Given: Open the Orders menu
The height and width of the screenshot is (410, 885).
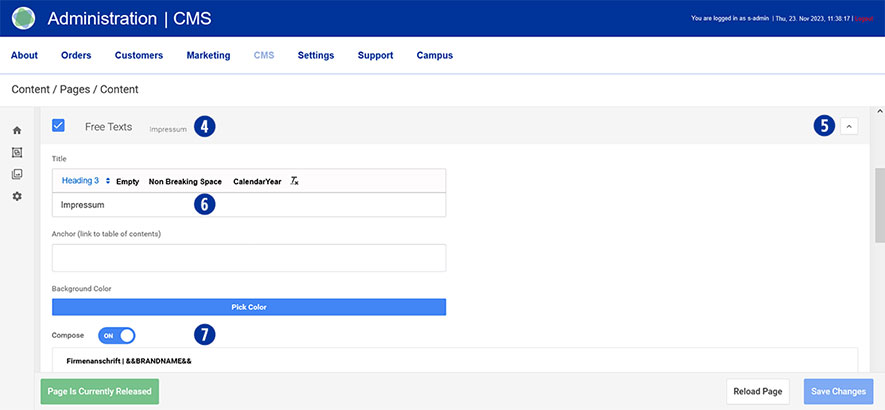Looking at the screenshot, I should 76,56.
